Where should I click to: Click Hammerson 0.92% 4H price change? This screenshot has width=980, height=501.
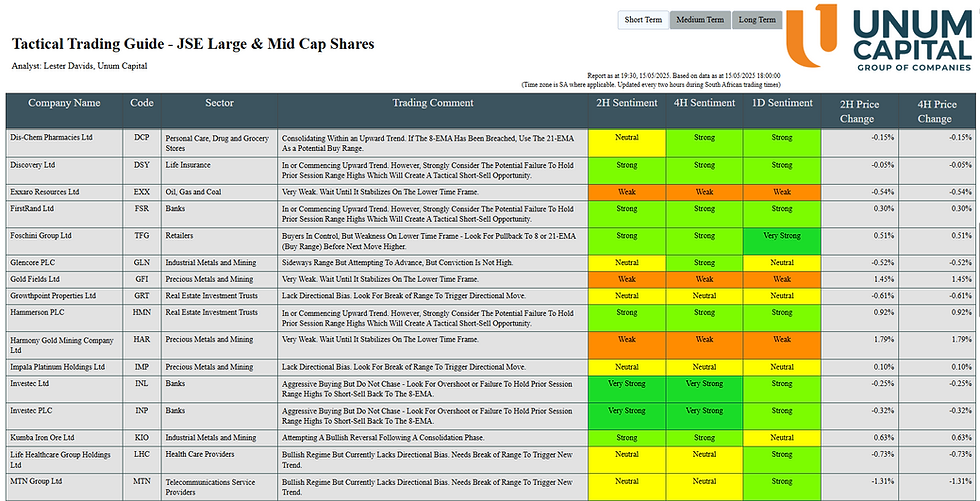click(961, 312)
